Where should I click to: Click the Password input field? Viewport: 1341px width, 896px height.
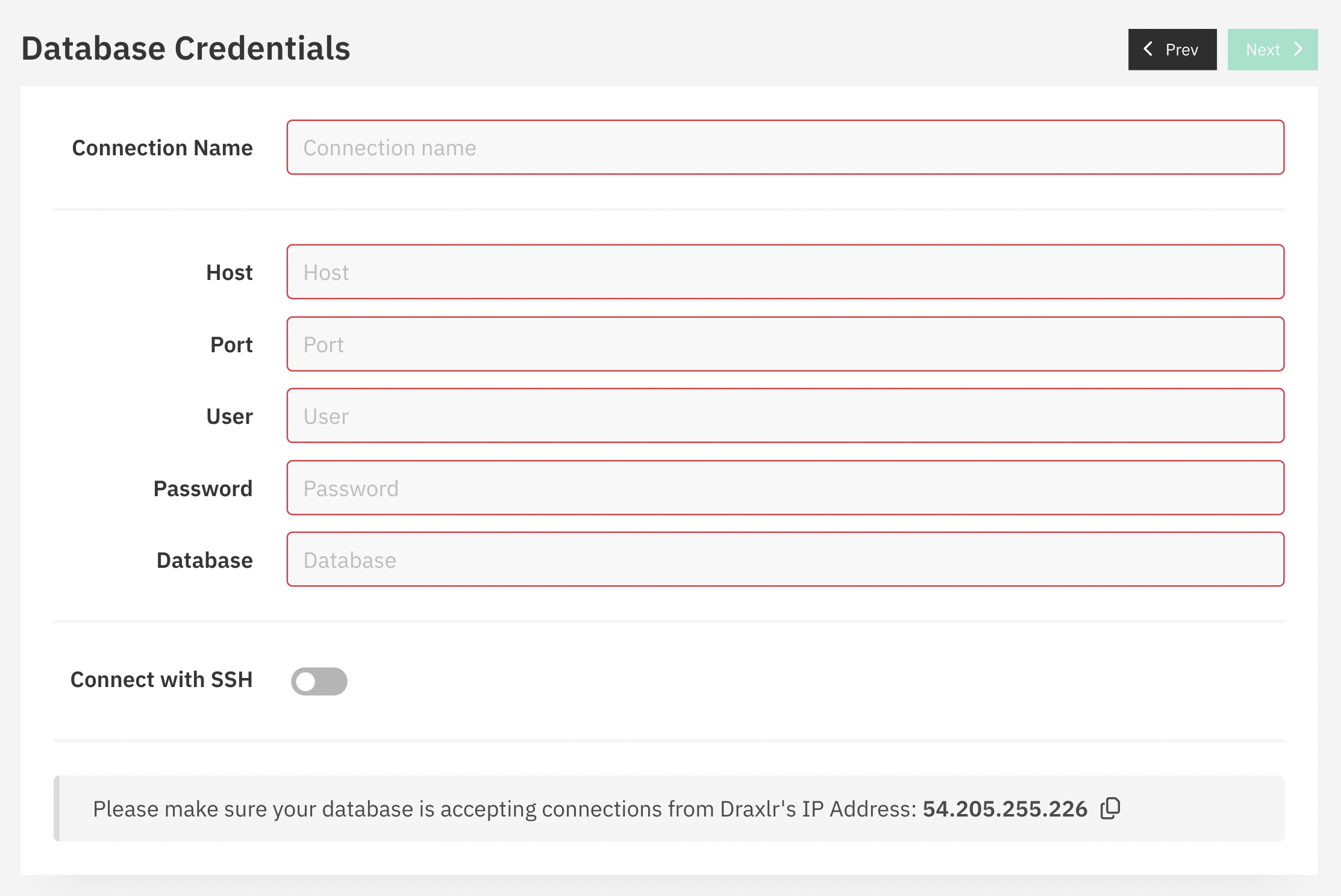pyautogui.click(x=786, y=488)
